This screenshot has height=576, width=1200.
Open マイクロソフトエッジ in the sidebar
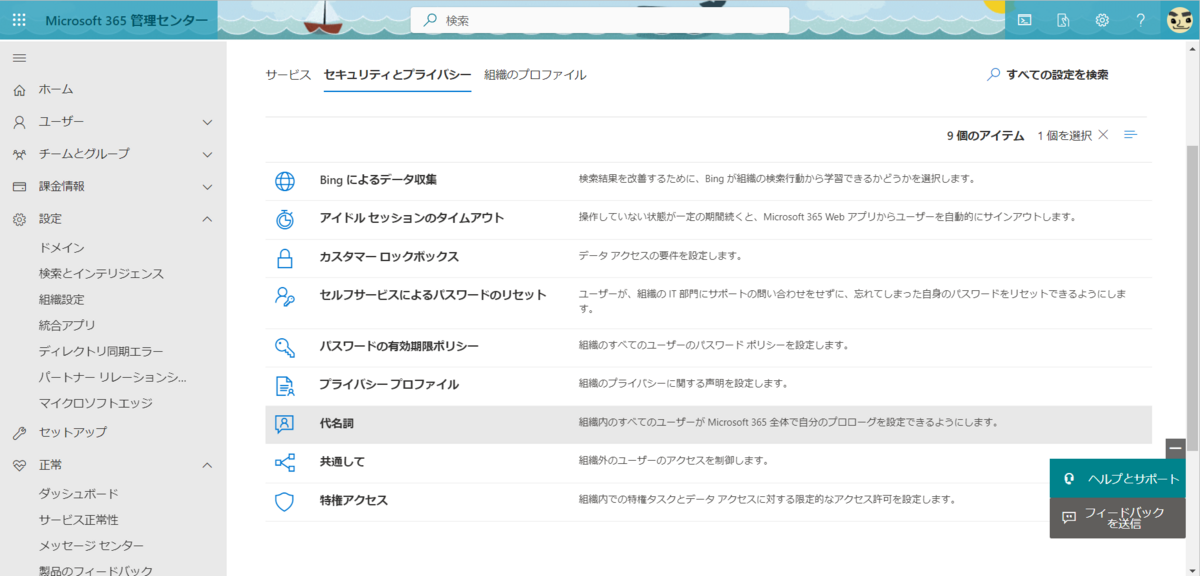click(96, 404)
